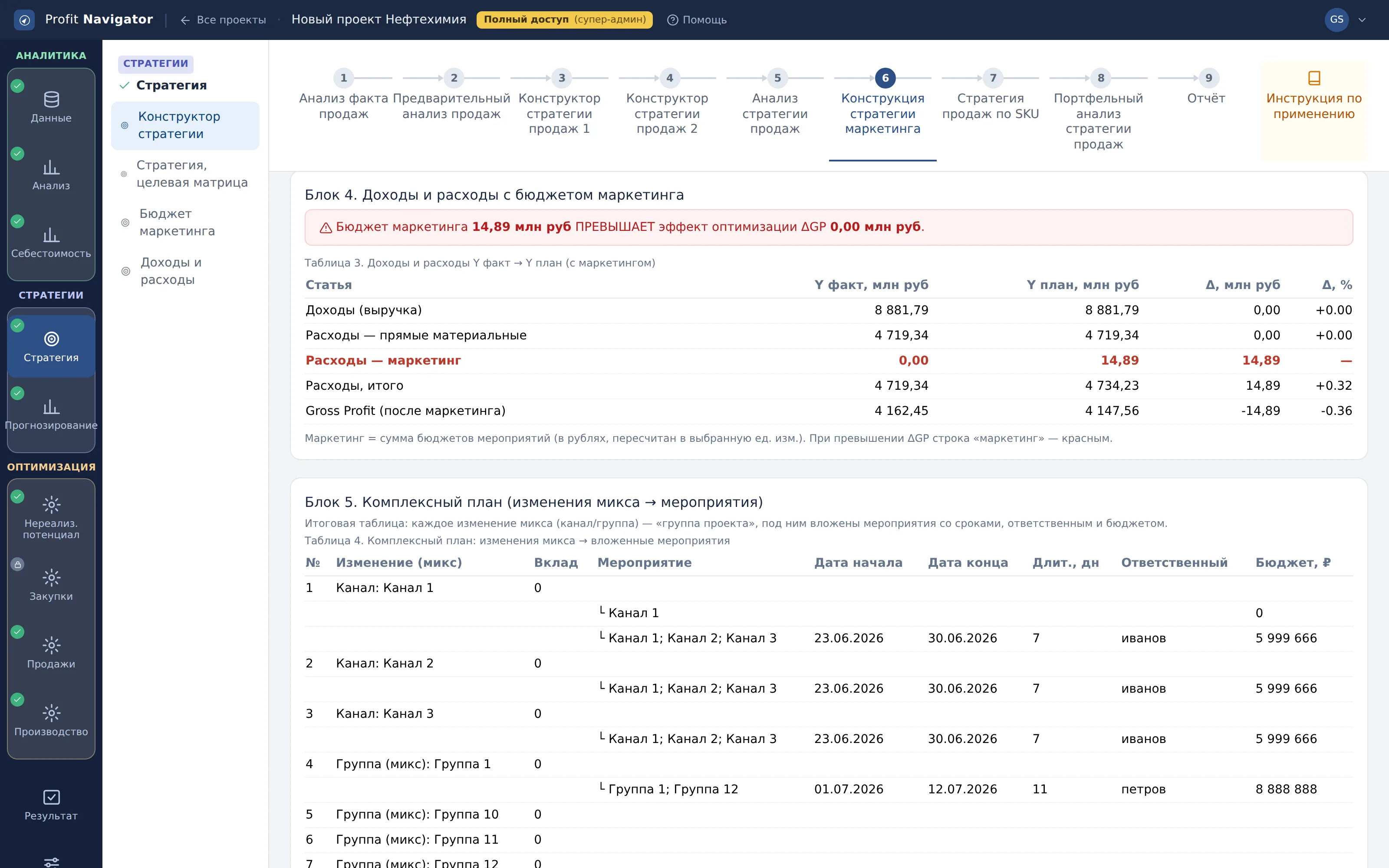The image size is (1389, 868).
Task: Click the Profit Navigator logo icon
Action: pos(24,20)
